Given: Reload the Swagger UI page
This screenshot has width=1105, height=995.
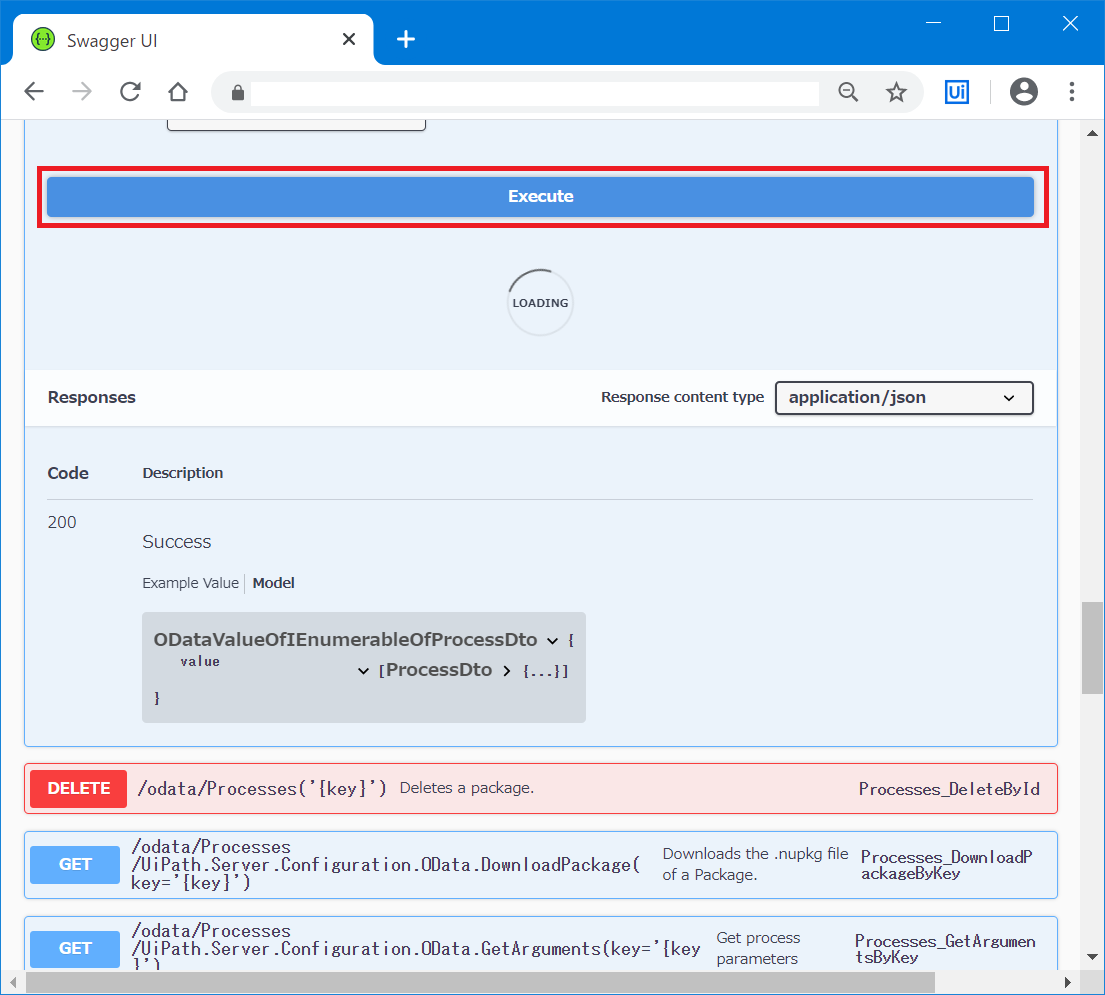Looking at the screenshot, I should pos(130,92).
